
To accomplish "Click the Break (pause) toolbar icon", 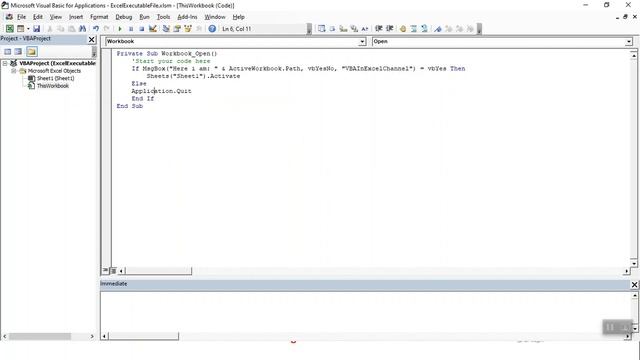I will pos(131,29).
